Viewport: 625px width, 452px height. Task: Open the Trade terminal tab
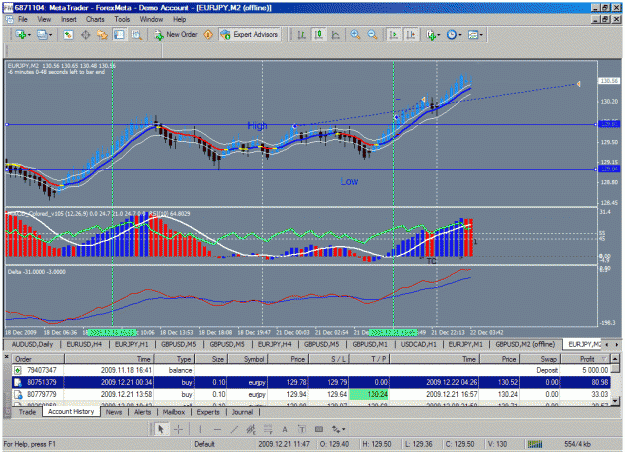(x=27, y=412)
